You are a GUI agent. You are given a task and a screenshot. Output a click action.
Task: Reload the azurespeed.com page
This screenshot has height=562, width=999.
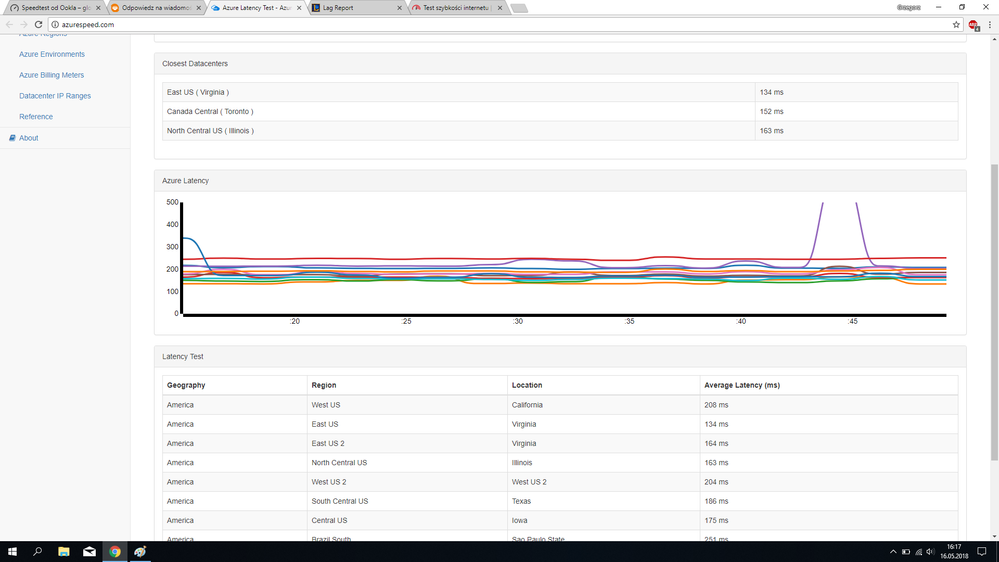pos(38,24)
